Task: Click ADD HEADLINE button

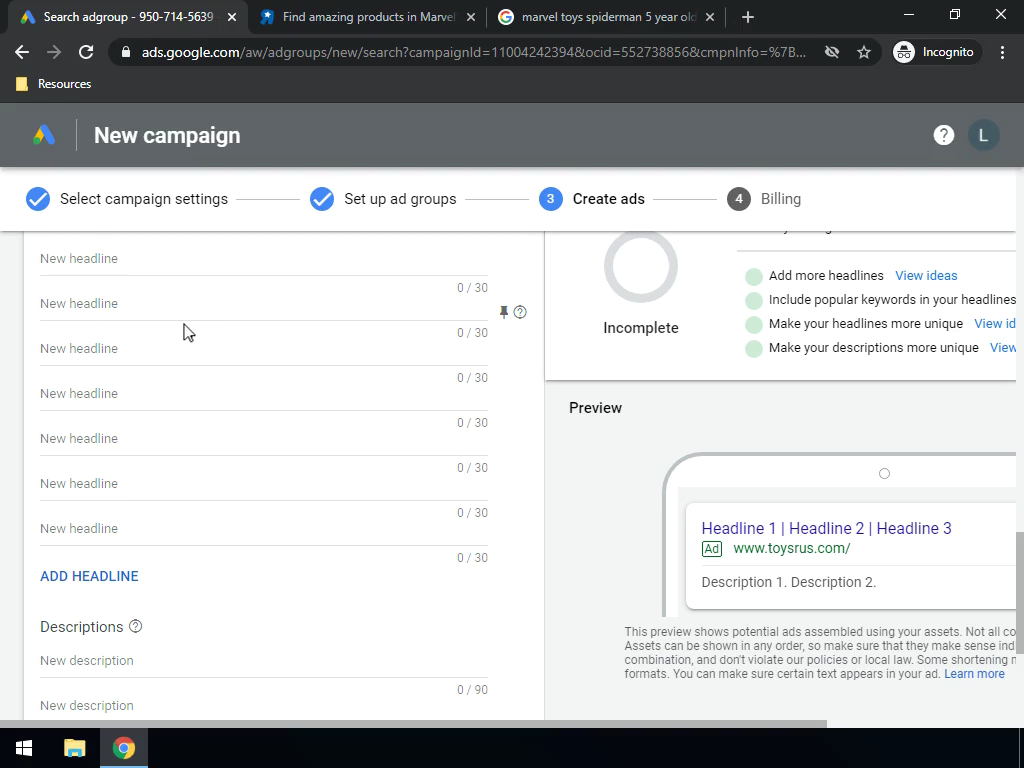Action: coord(89,576)
